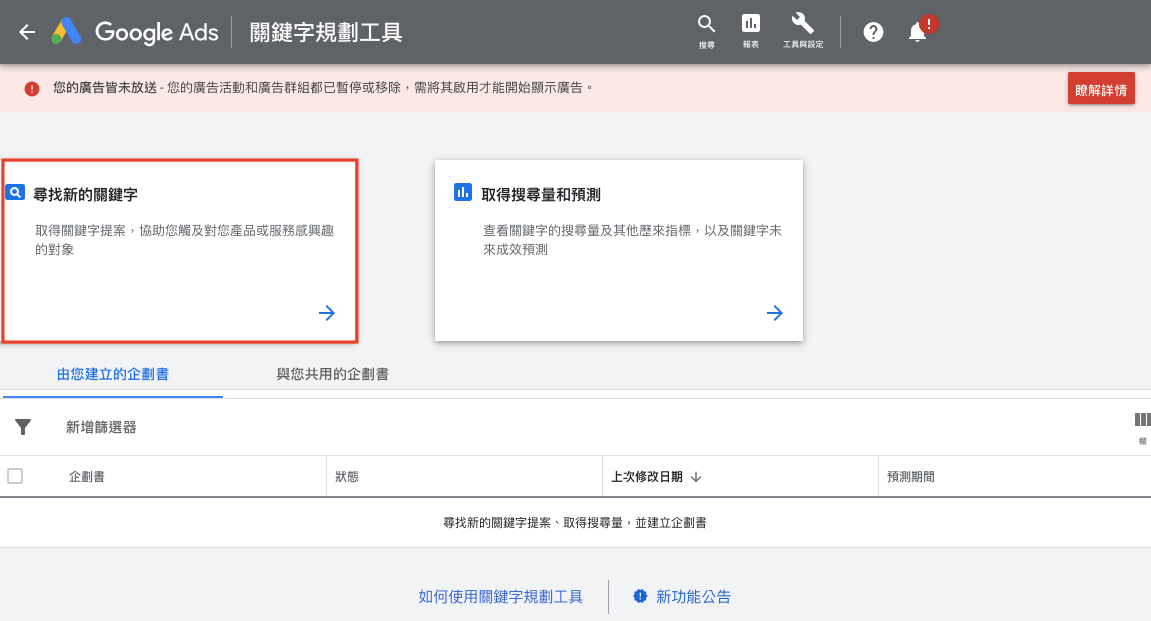Click the Google Ads logo

click(136, 32)
